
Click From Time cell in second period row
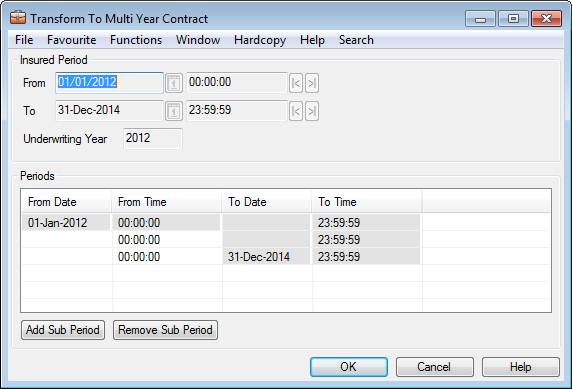[x=166, y=240]
